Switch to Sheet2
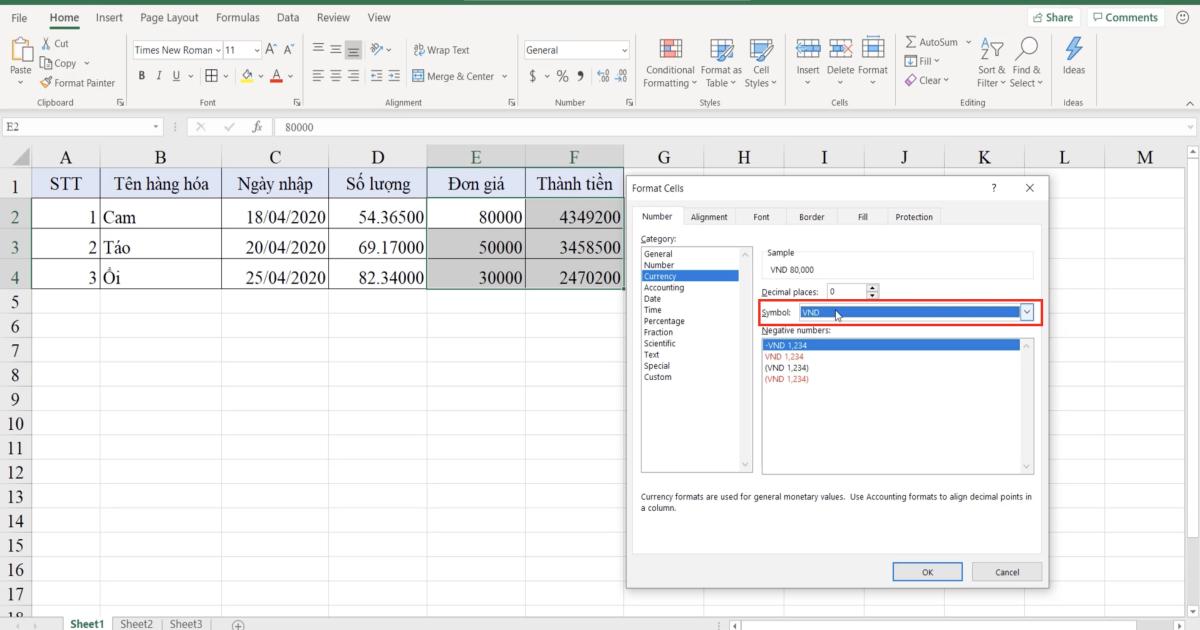The image size is (1200, 630). 136,623
